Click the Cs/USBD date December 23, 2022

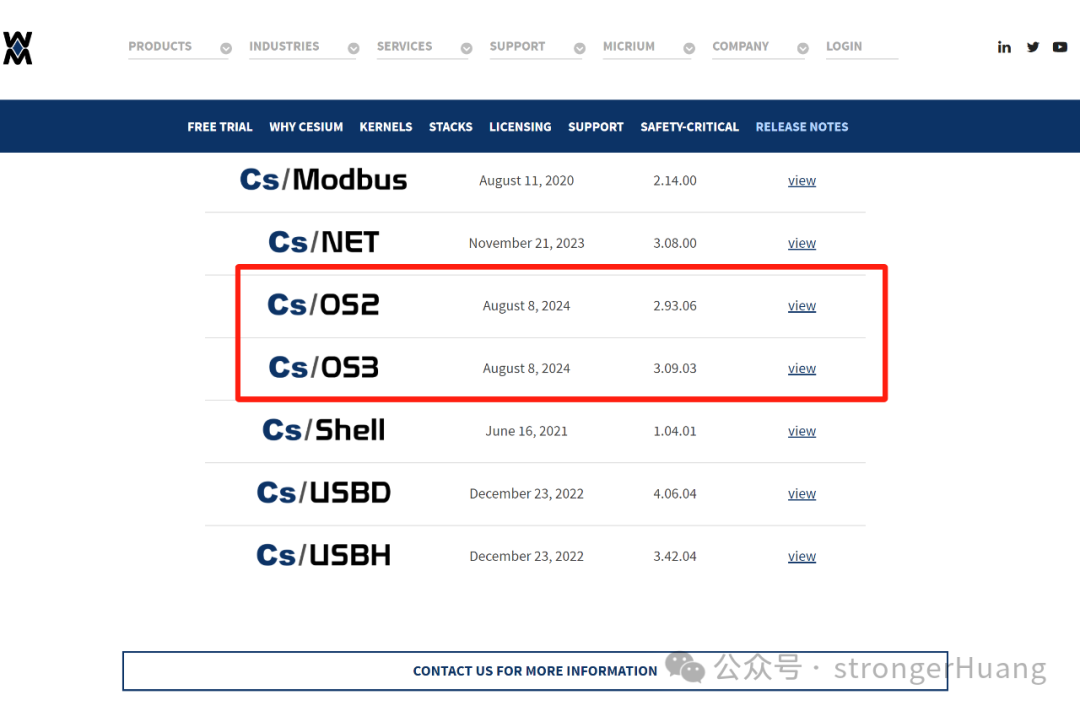click(526, 493)
